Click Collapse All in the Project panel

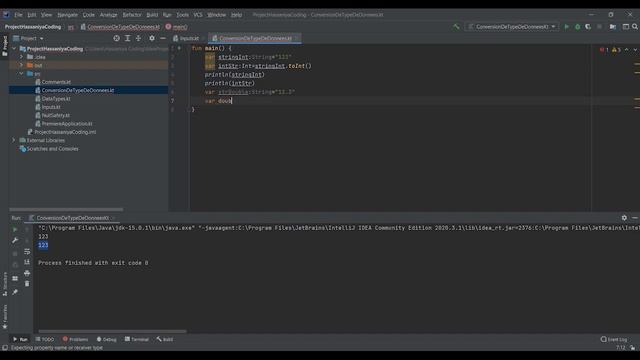pos(139,38)
